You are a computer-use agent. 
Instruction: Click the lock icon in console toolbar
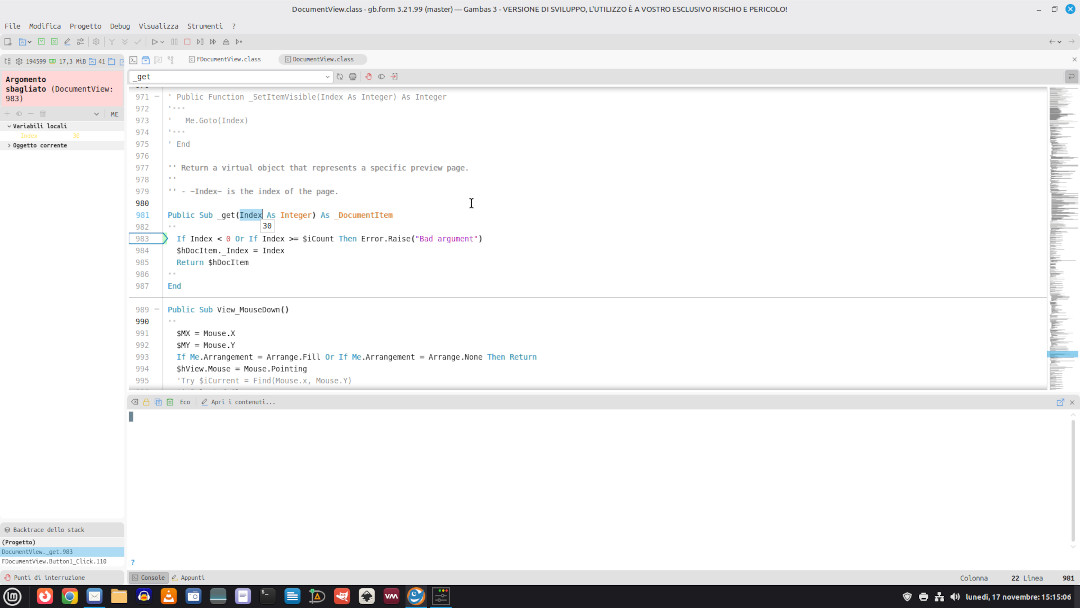click(146, 402)
